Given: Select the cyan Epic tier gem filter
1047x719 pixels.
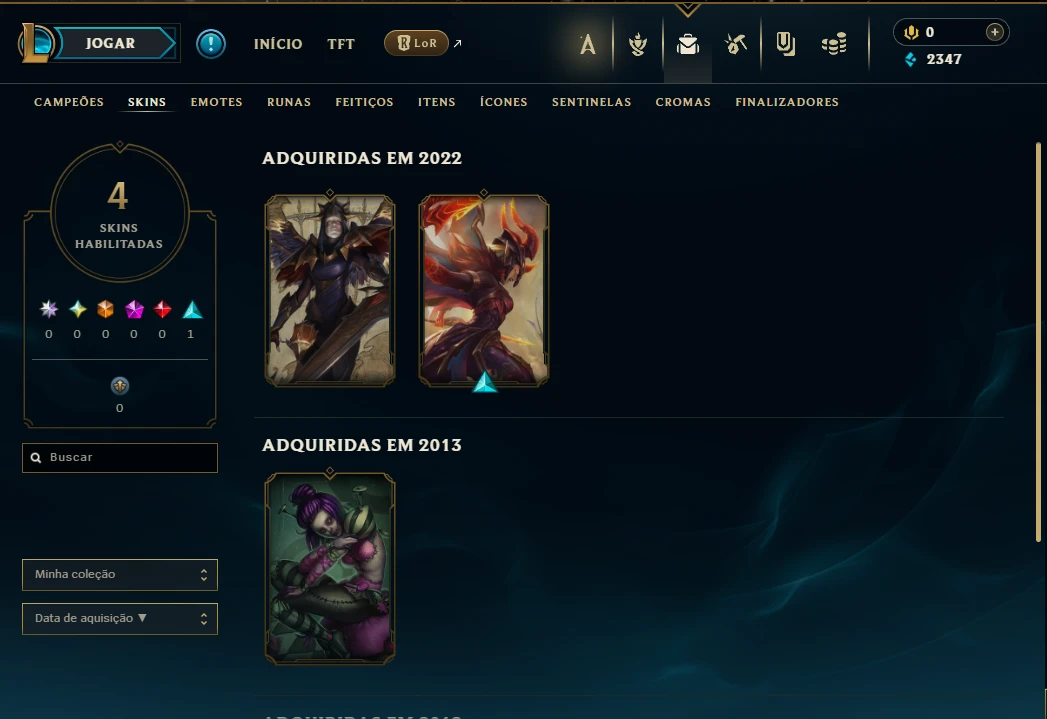Looking at the screenshot, I should point(192,310).
